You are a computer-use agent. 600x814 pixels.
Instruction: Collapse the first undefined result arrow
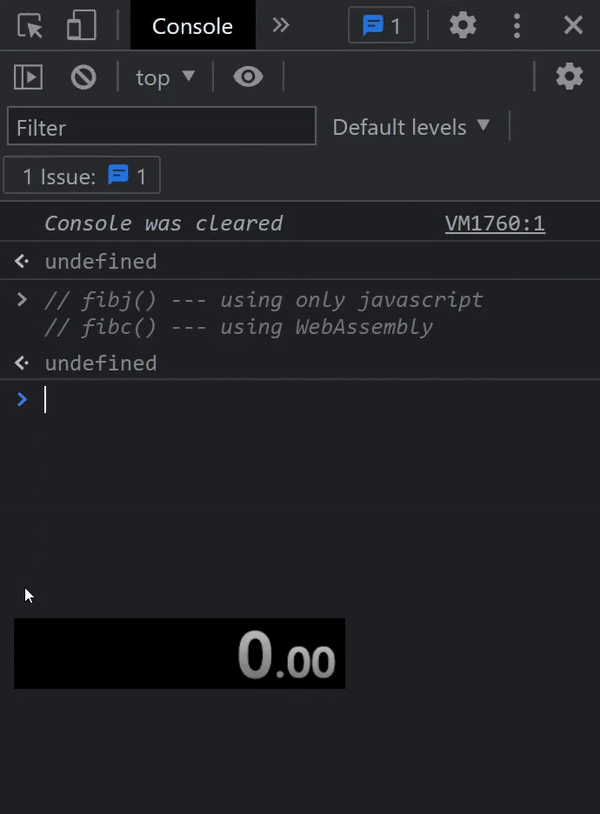[x=21, y=260]
